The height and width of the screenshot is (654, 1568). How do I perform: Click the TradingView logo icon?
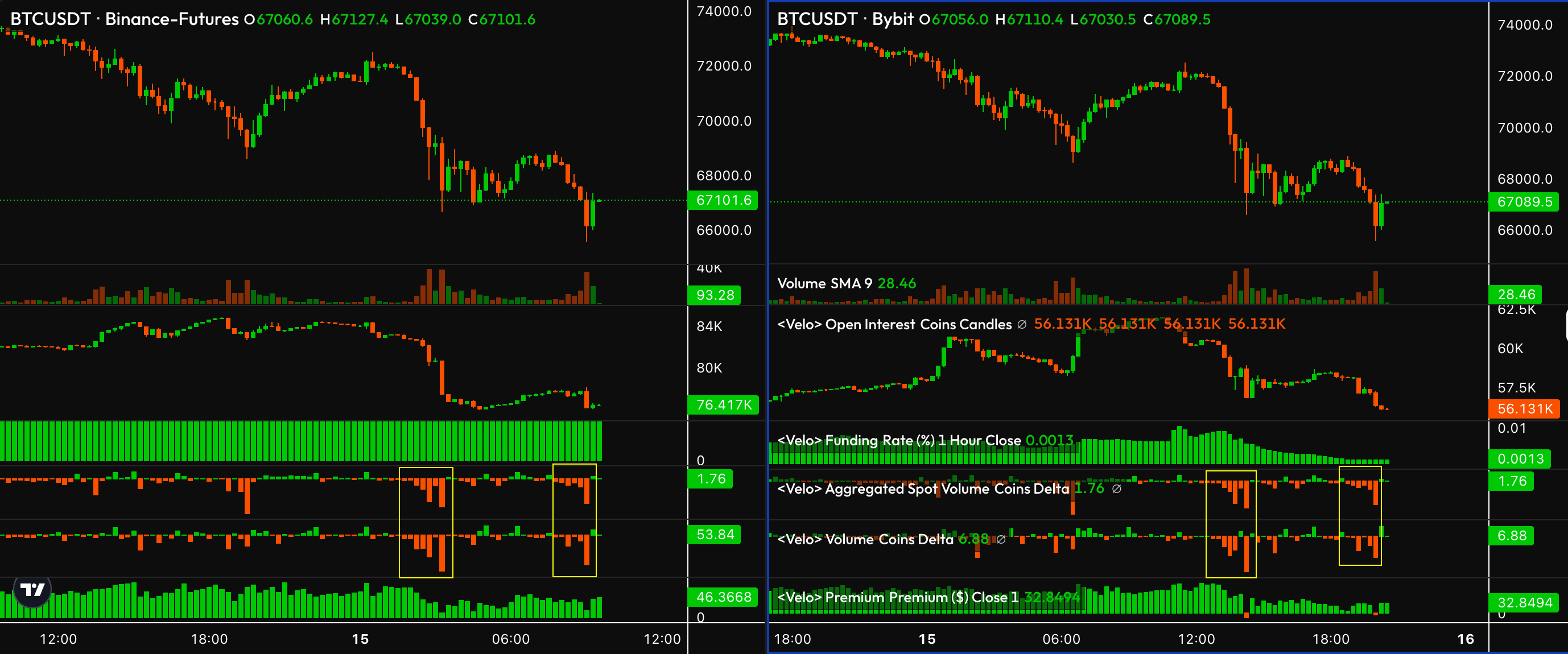[x=32, y=590]
